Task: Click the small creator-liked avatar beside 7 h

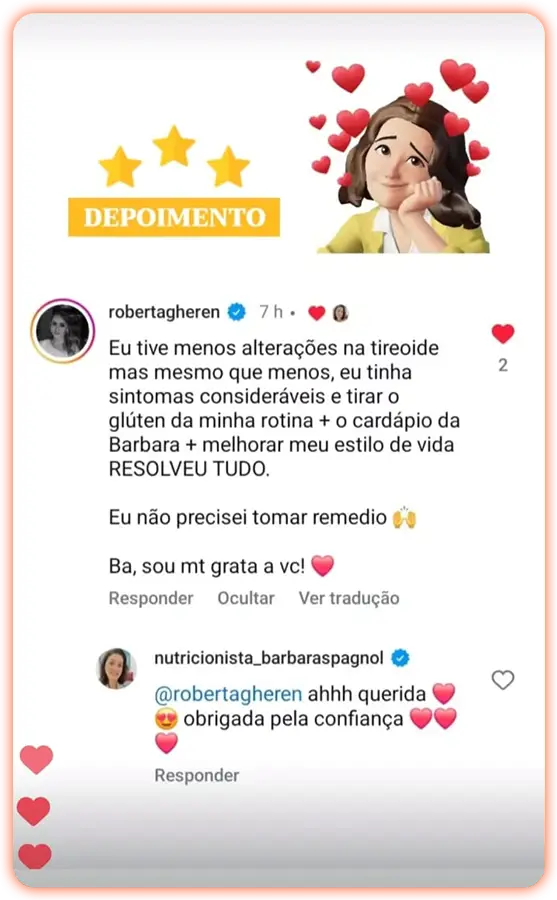Action: click(341, 313)
